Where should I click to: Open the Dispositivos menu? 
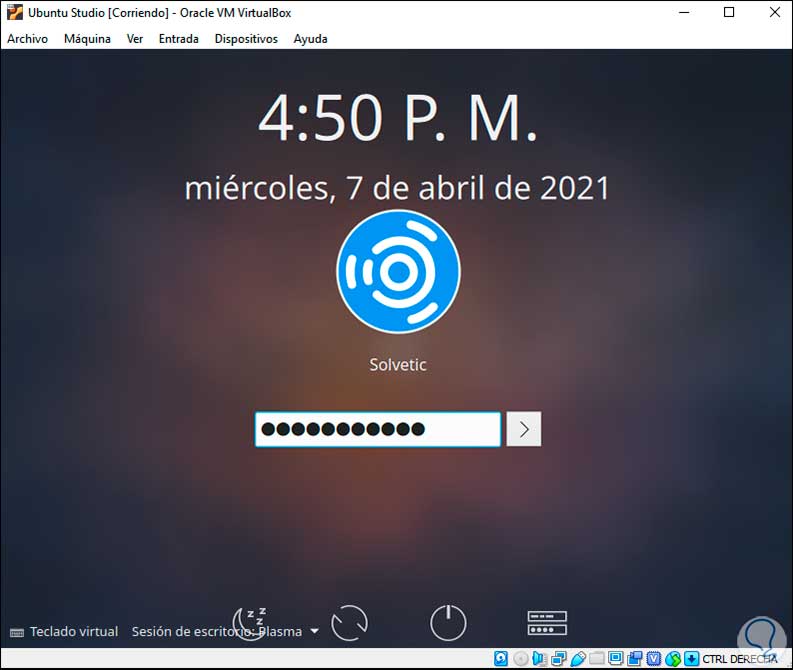click(246, 39)
